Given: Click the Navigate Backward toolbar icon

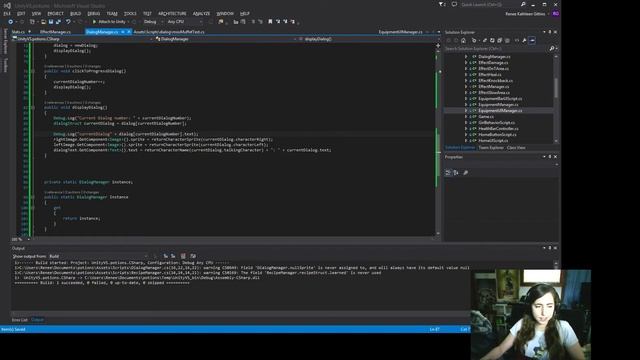Looking at the screenshot, I should pos(10,22).
